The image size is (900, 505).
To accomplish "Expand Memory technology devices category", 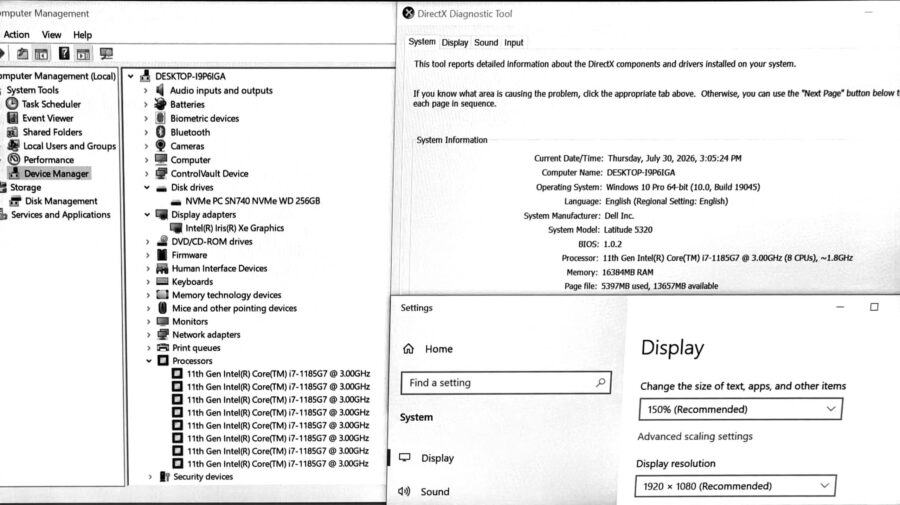I will pyautogui.click(x=148, y=295).
